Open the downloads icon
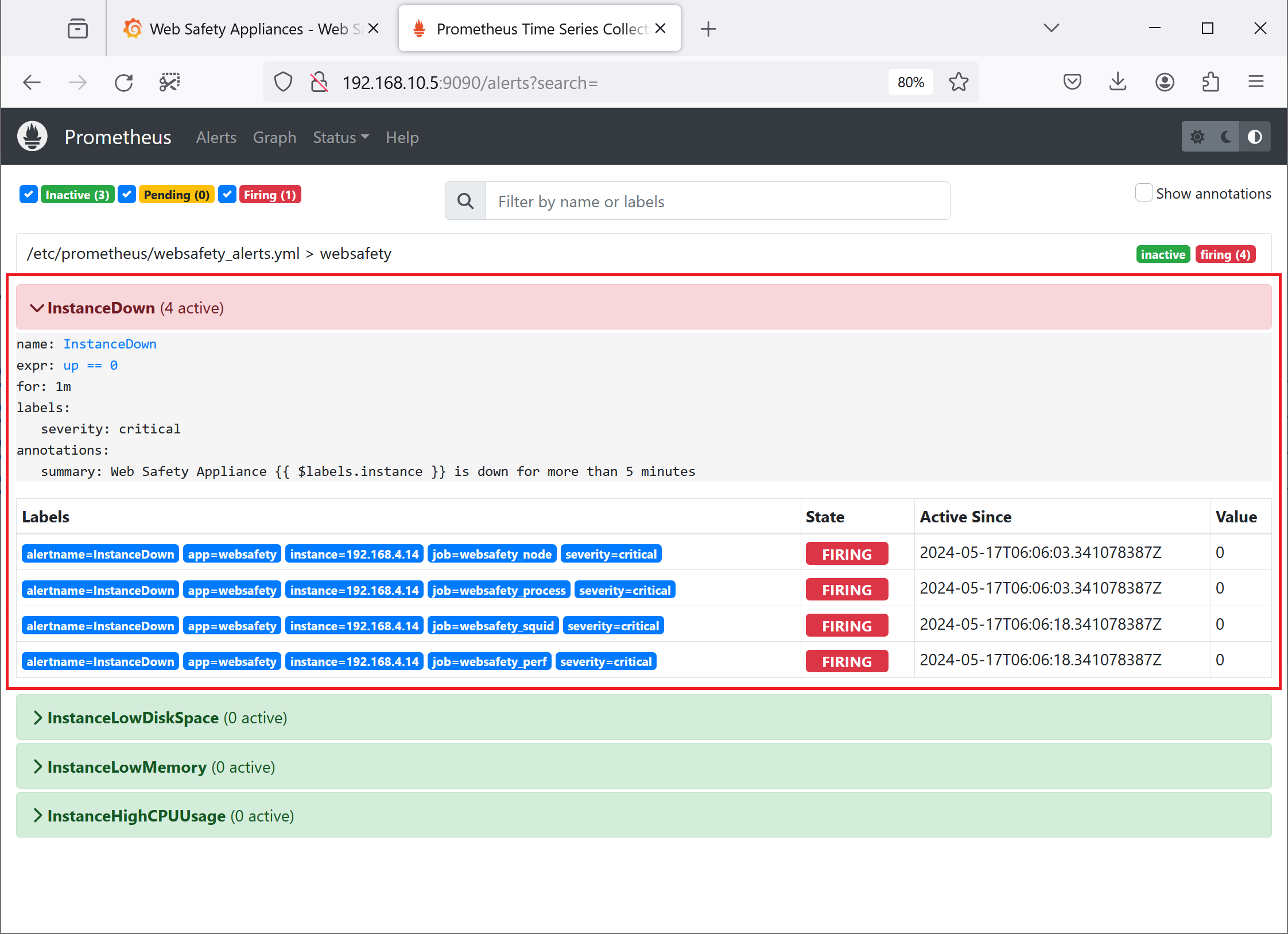The width and height of the screenshot is (1288, 934). [1118, 82]
